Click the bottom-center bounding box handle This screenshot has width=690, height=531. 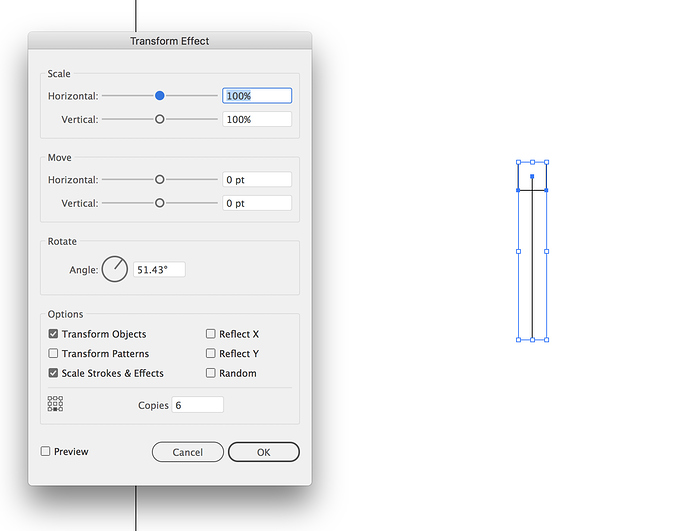tap(532, 340)
